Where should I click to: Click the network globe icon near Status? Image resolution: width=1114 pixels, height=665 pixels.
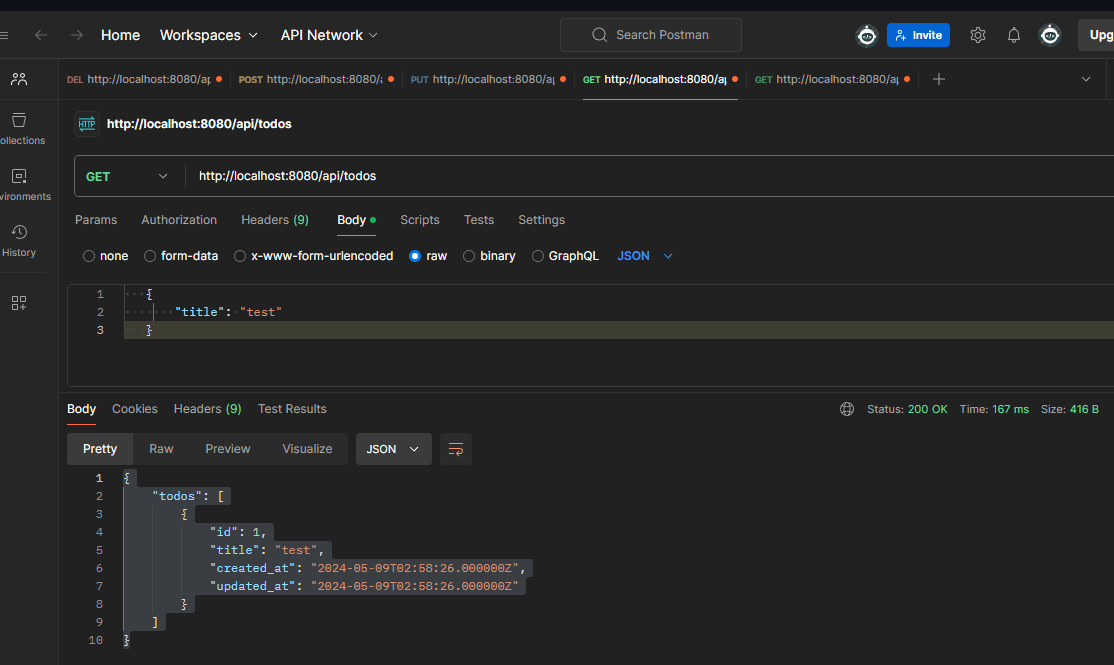[847, 409]
